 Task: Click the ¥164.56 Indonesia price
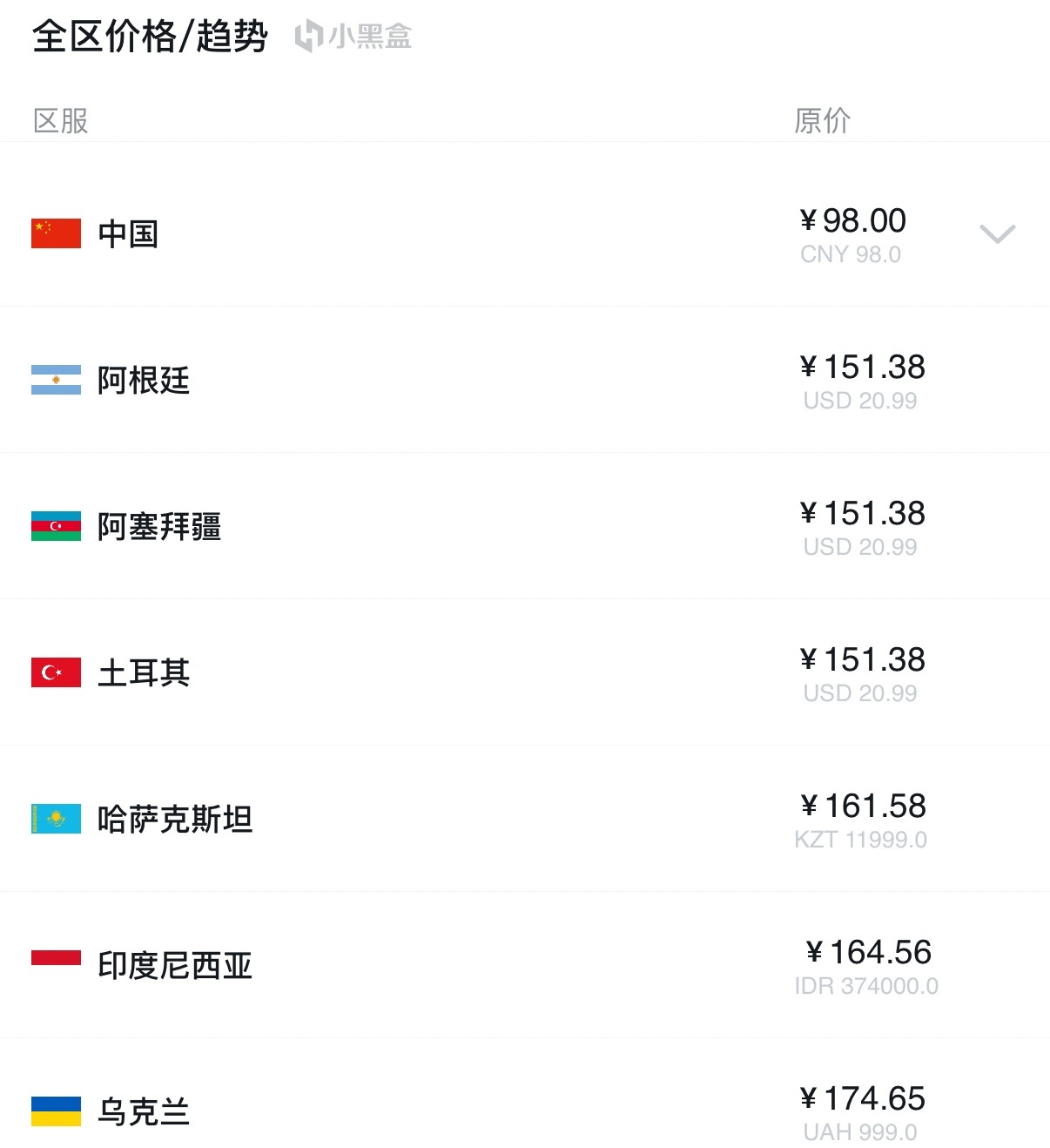pos(868,952)
